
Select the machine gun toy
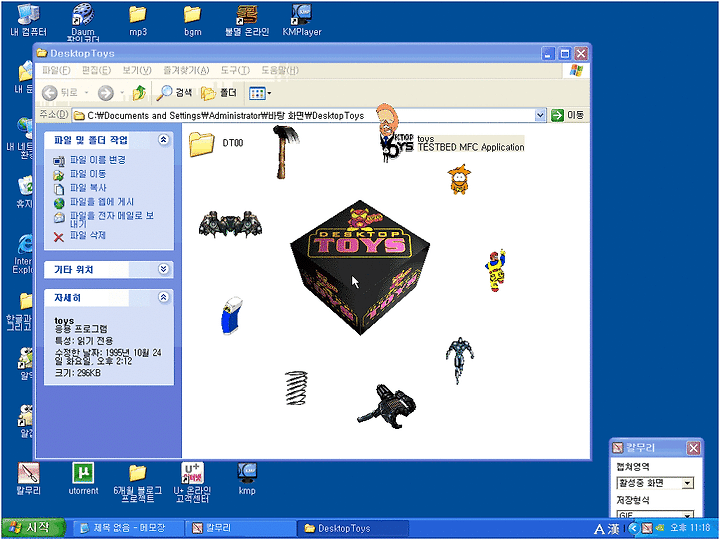tap(387, 406)
